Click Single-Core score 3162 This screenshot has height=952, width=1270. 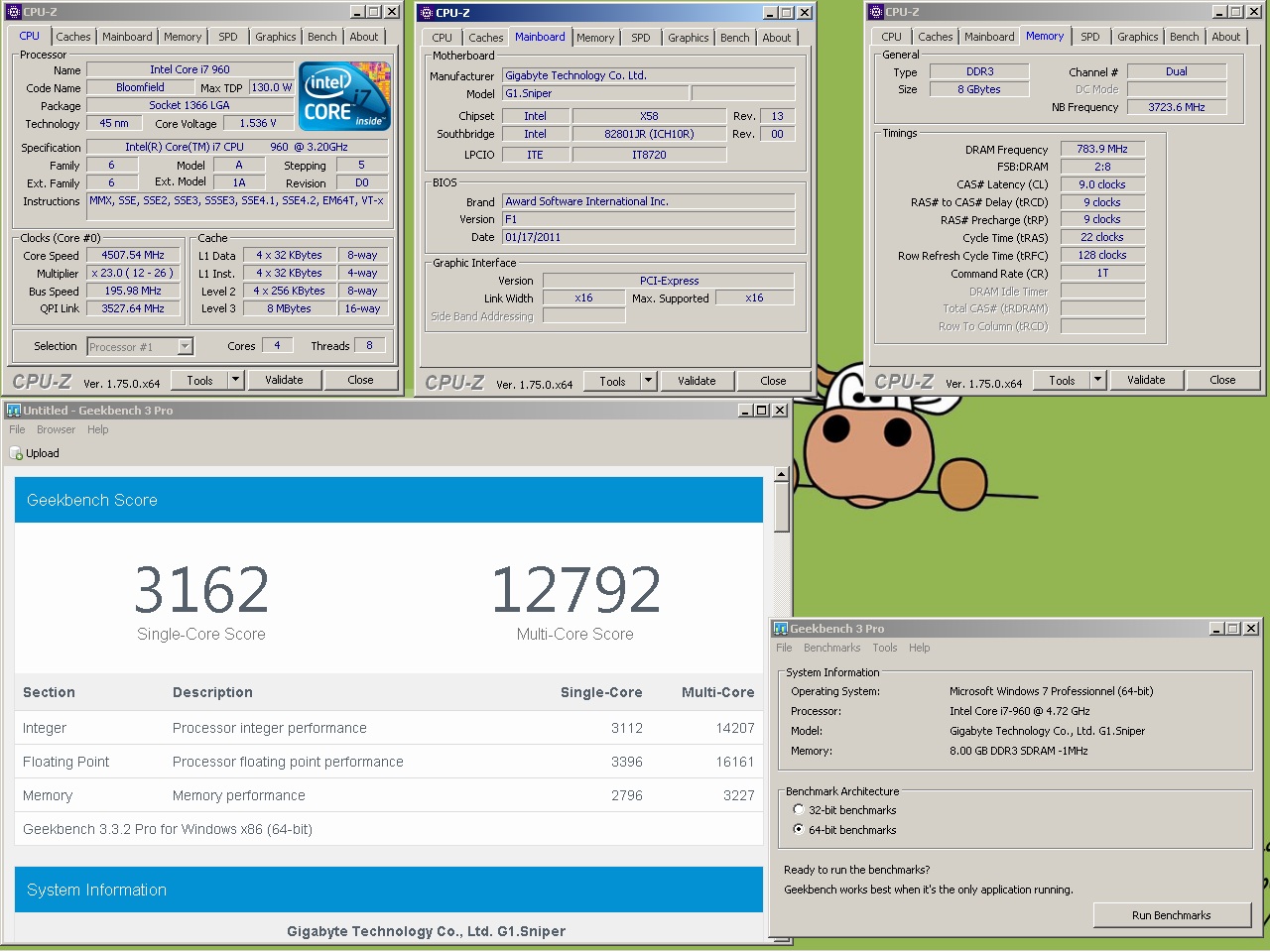(201, 589)
